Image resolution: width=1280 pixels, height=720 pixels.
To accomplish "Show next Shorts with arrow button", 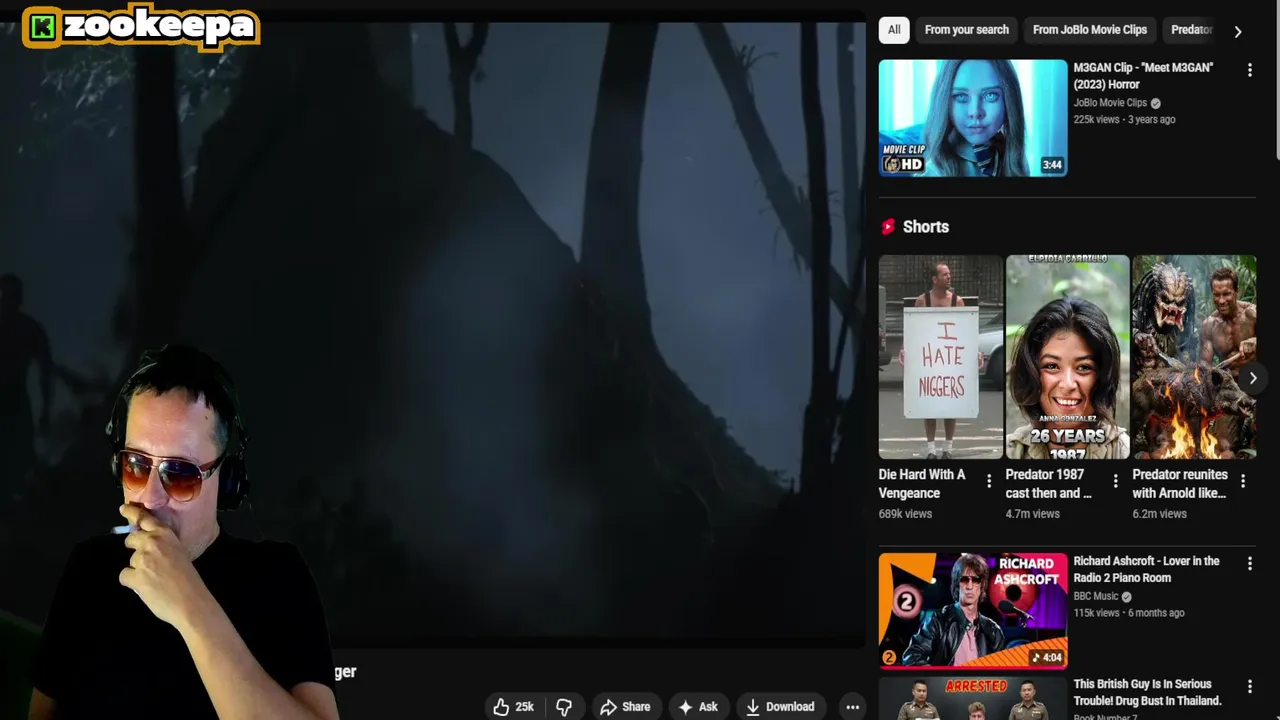I will [1253, 378].
